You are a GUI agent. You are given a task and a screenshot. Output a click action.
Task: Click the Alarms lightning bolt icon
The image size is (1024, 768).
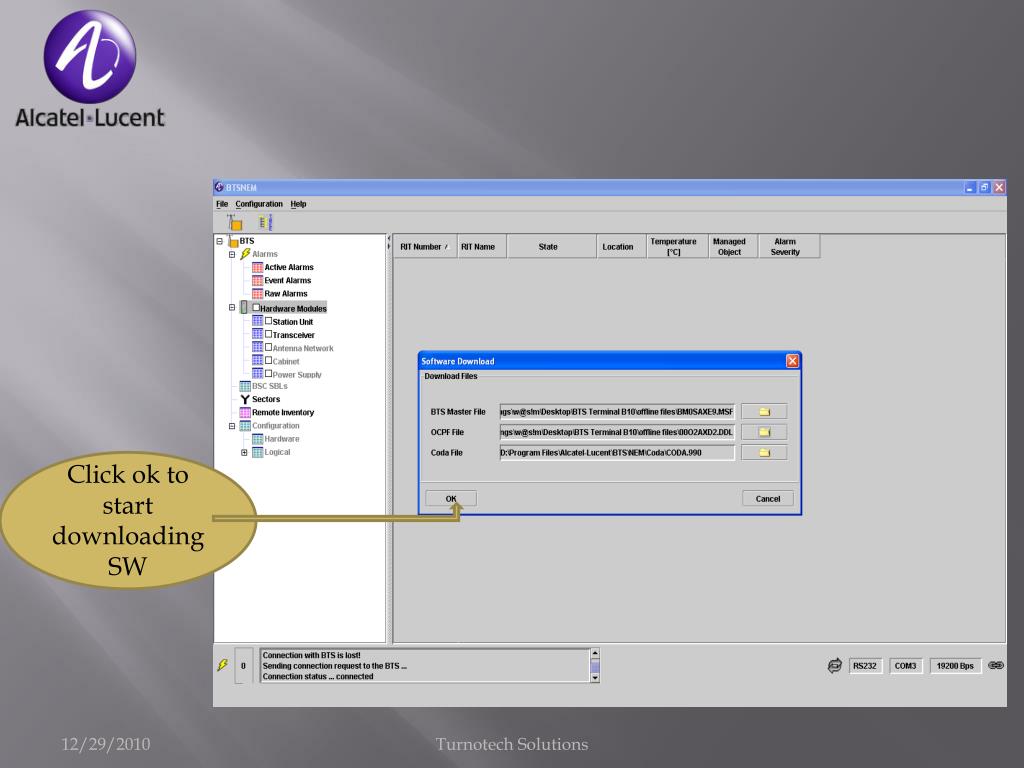pyautogui.click(x=246, y=253)
